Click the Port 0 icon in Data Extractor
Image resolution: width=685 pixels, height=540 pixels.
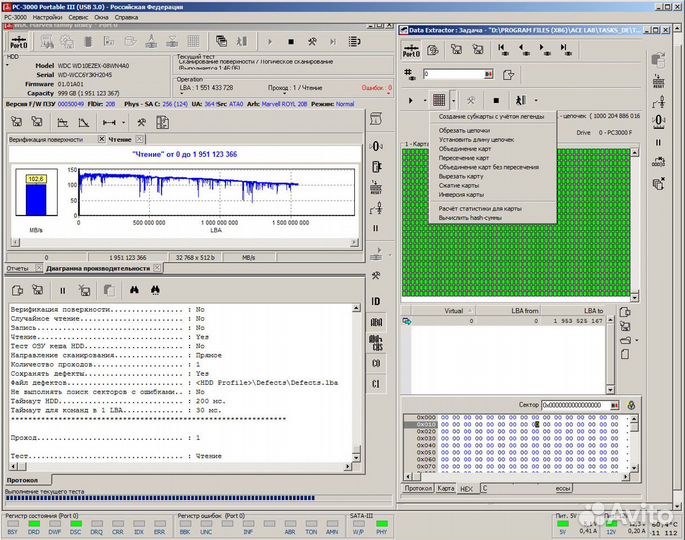(x=411, y=51)
